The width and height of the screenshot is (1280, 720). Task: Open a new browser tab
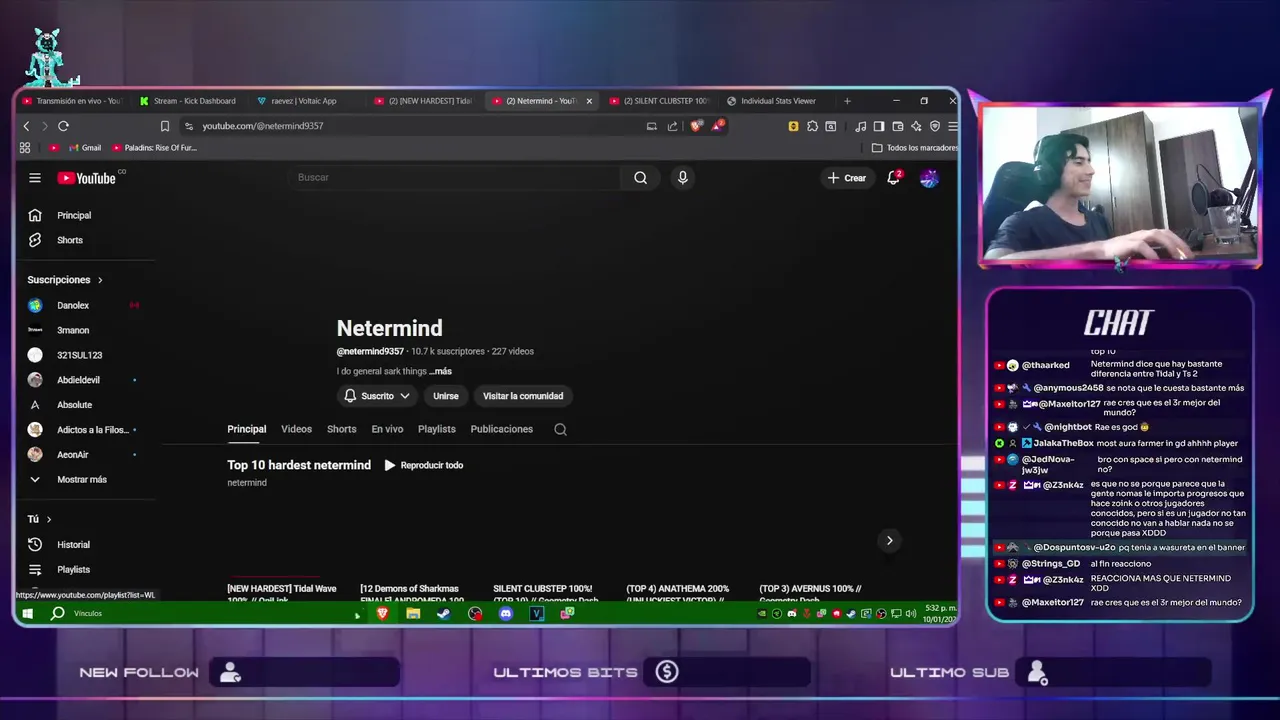tap(847, 101)
